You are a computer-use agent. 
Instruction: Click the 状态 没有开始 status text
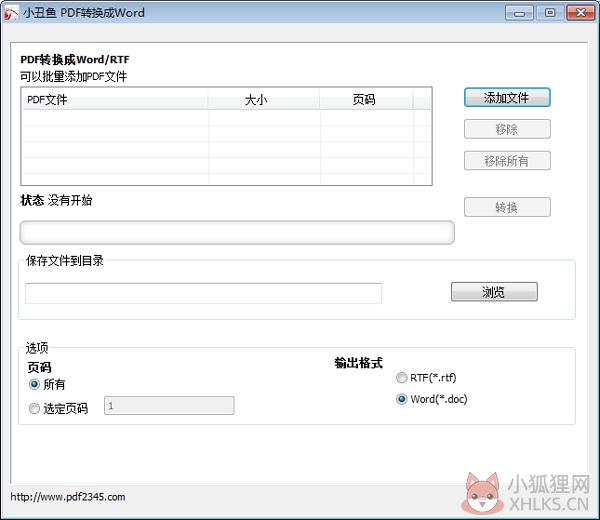point(56,200)
